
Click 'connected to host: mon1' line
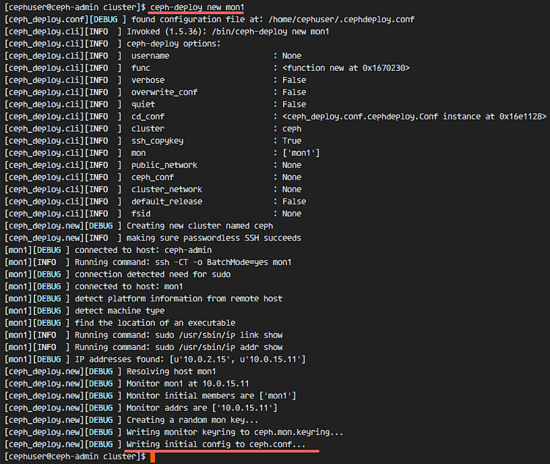click(x=129, y=287)
